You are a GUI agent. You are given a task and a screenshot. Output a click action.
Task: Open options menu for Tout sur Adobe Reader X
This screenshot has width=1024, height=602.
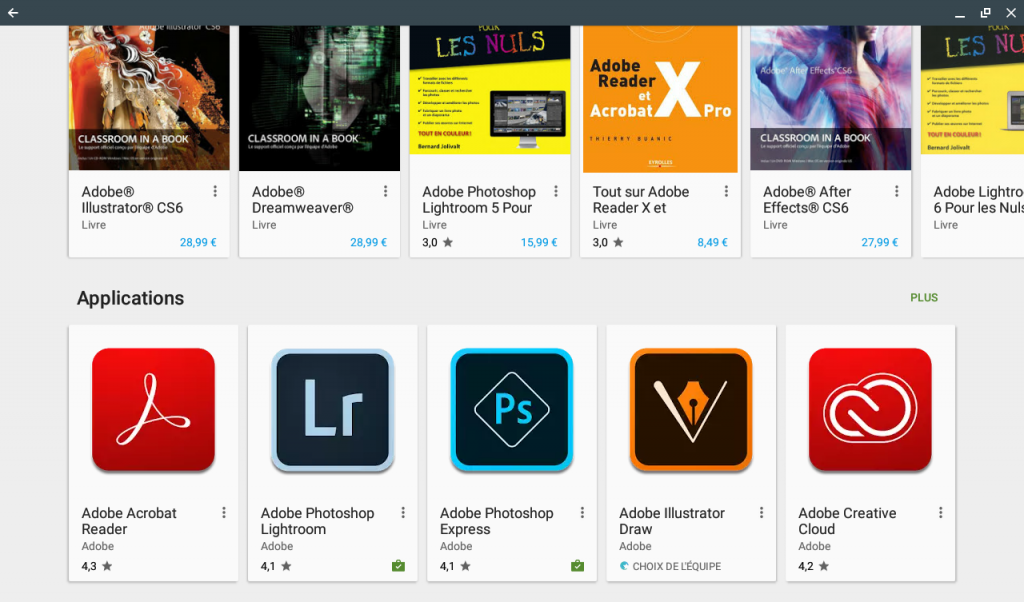(x=726, y=191)
